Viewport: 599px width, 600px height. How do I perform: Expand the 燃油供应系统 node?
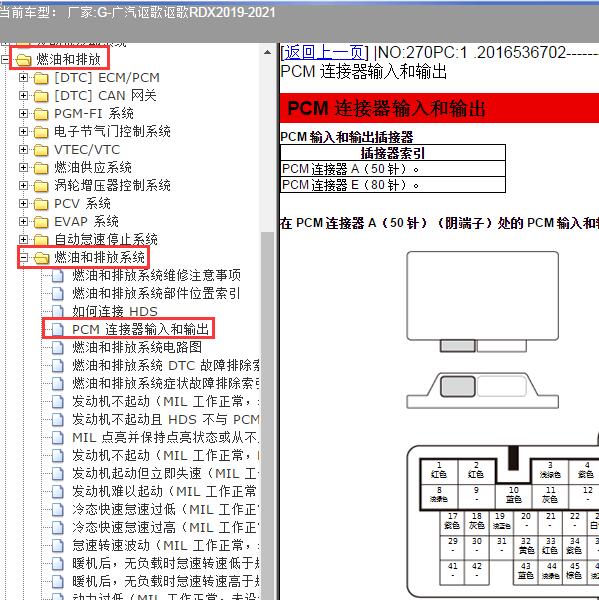point(23,168)
